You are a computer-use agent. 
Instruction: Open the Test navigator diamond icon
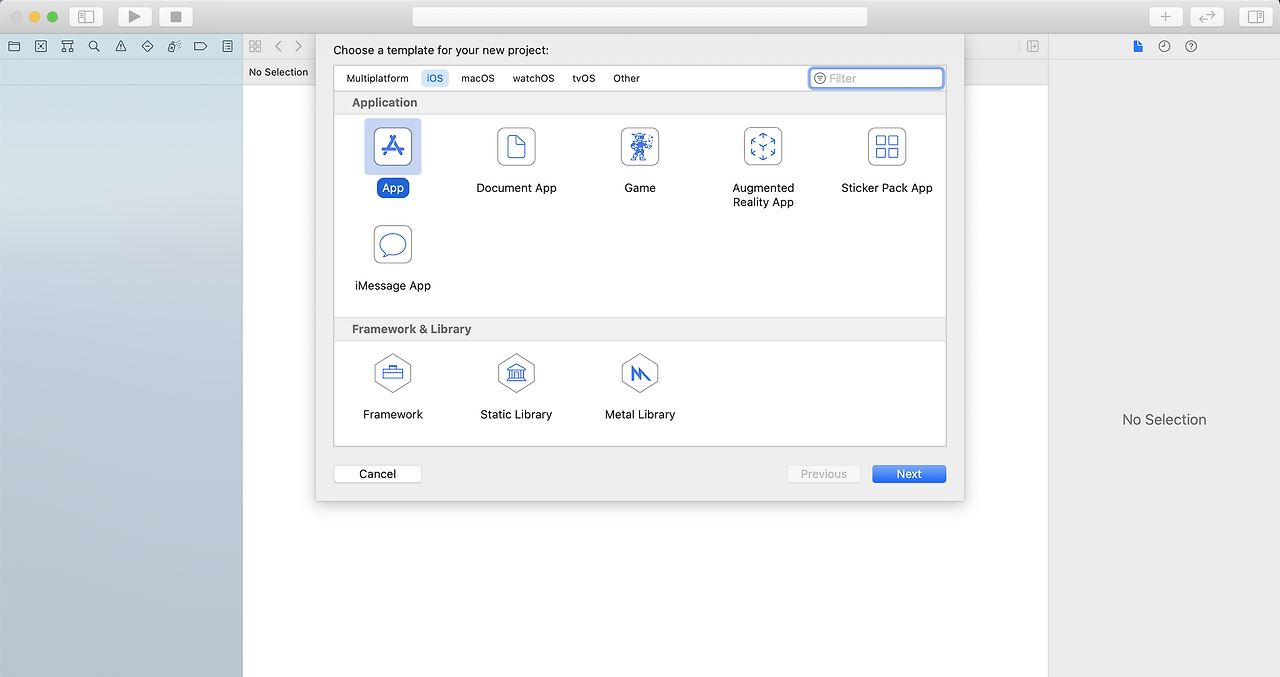pyautogui.click(x=147, y=46)
